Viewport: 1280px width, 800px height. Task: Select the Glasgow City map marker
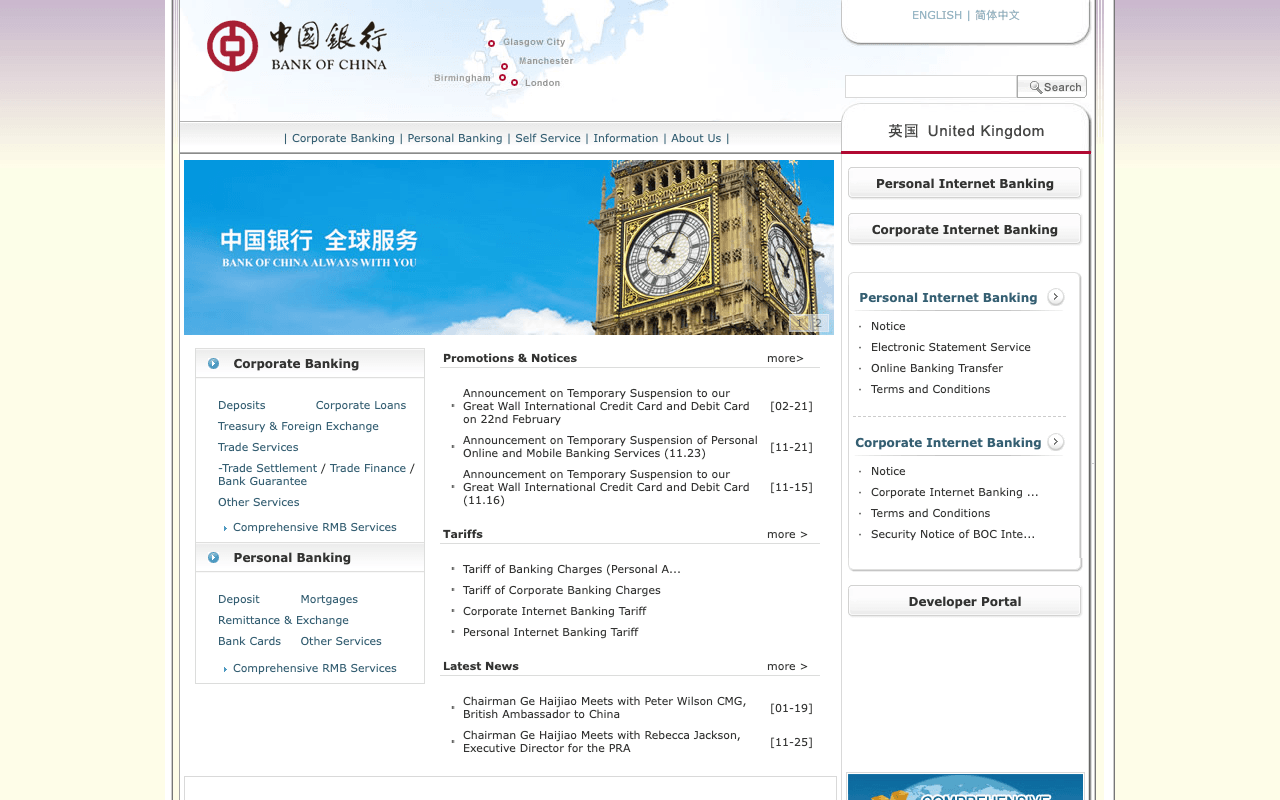coord(492,43)
